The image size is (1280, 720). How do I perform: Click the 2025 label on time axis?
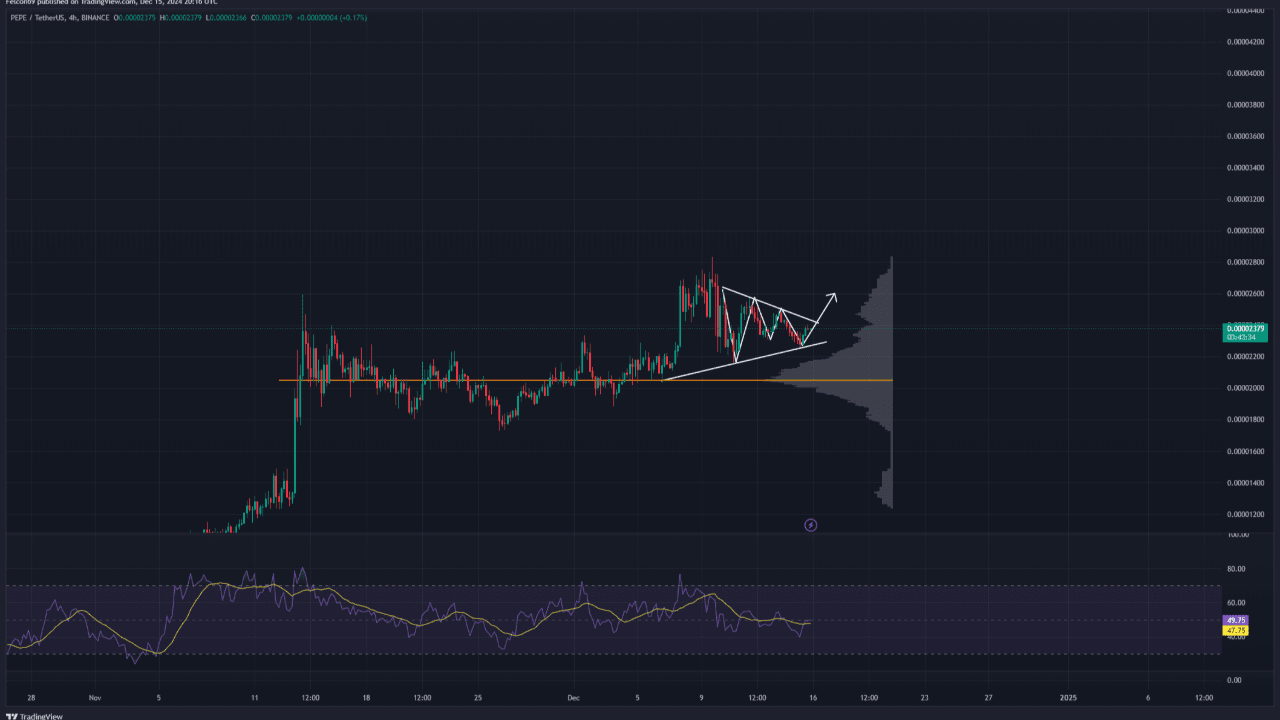pyautogui.click(x=1068, y=698)
